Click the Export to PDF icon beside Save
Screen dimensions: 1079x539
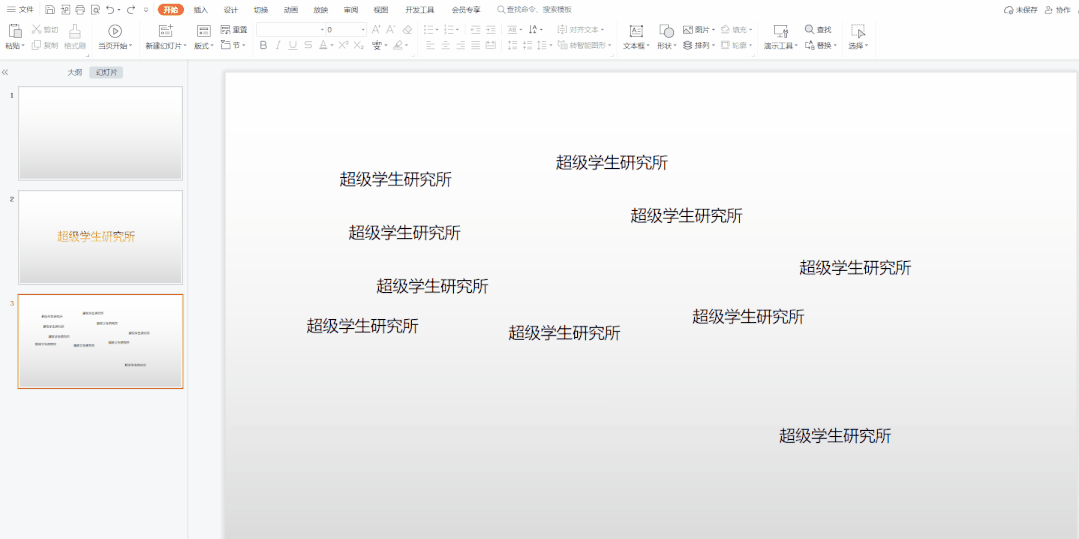pyautogui.click(x=65, y=10)
